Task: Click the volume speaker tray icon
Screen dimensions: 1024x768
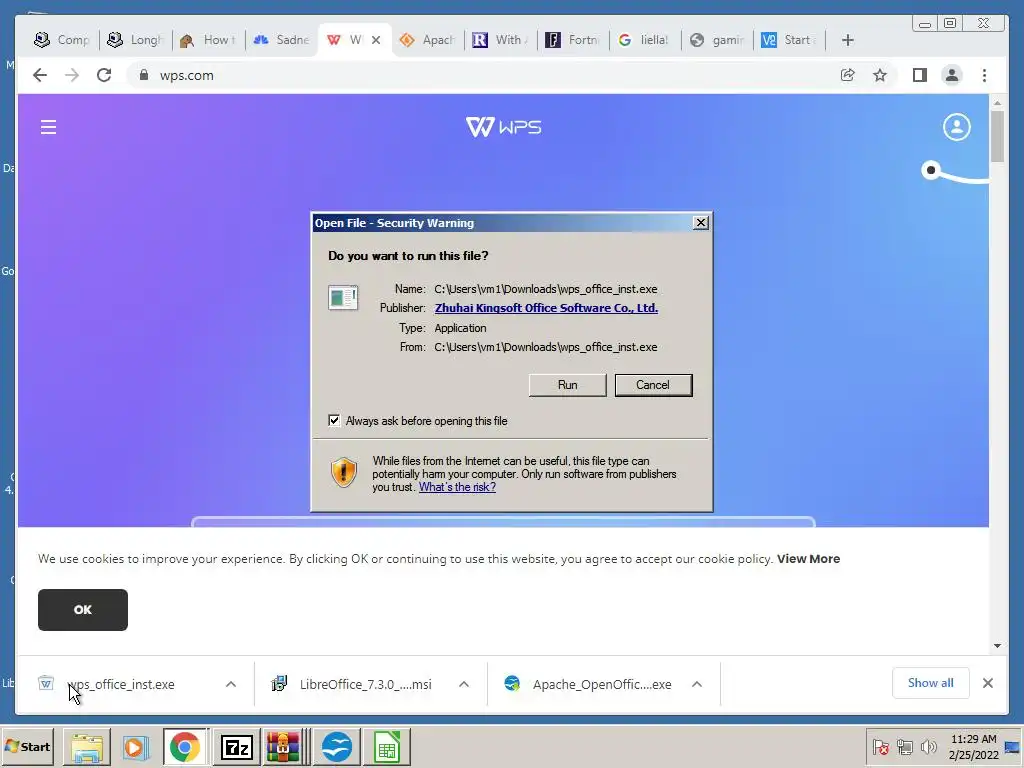Action: coord(928,746)
